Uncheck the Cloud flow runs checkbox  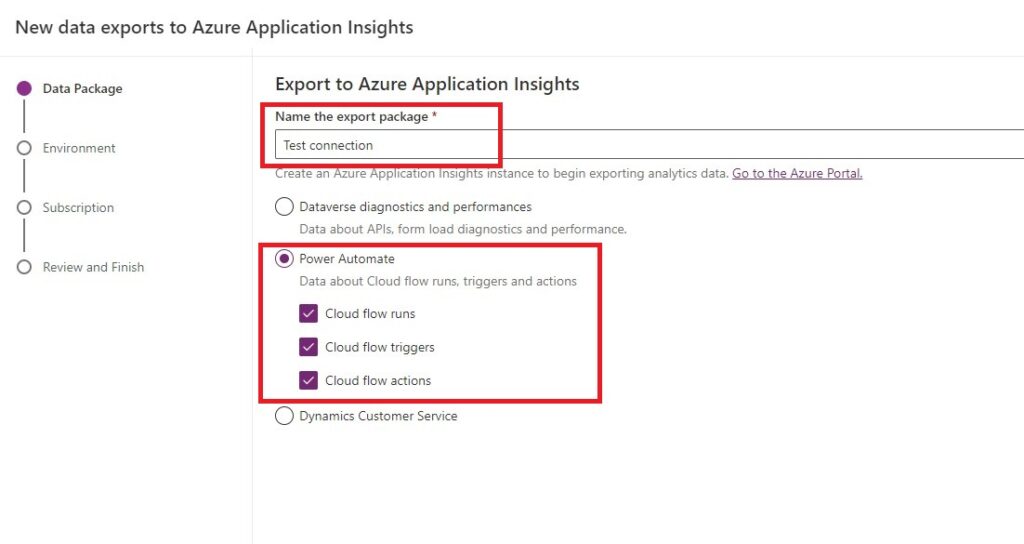coord(309,314)
